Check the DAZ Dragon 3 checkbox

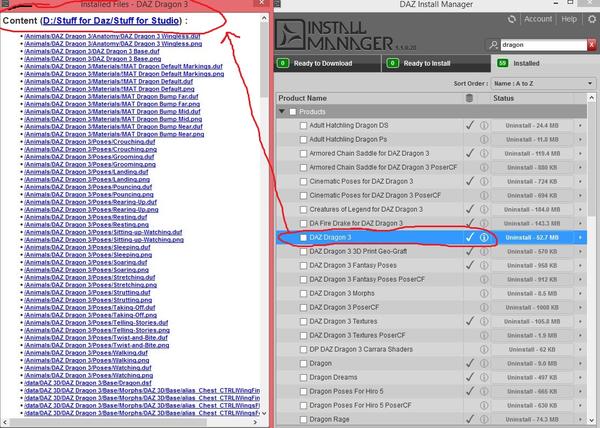point(303,238)
